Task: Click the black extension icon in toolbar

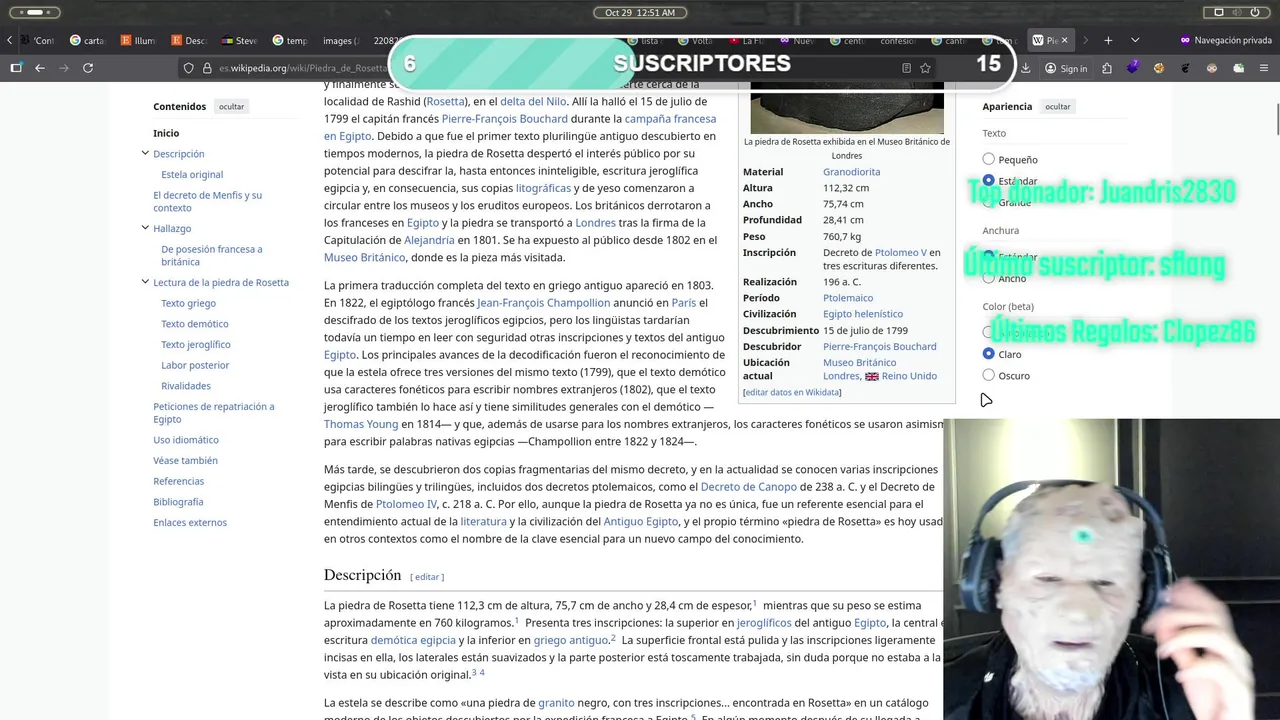Action: click(1185, 68)
